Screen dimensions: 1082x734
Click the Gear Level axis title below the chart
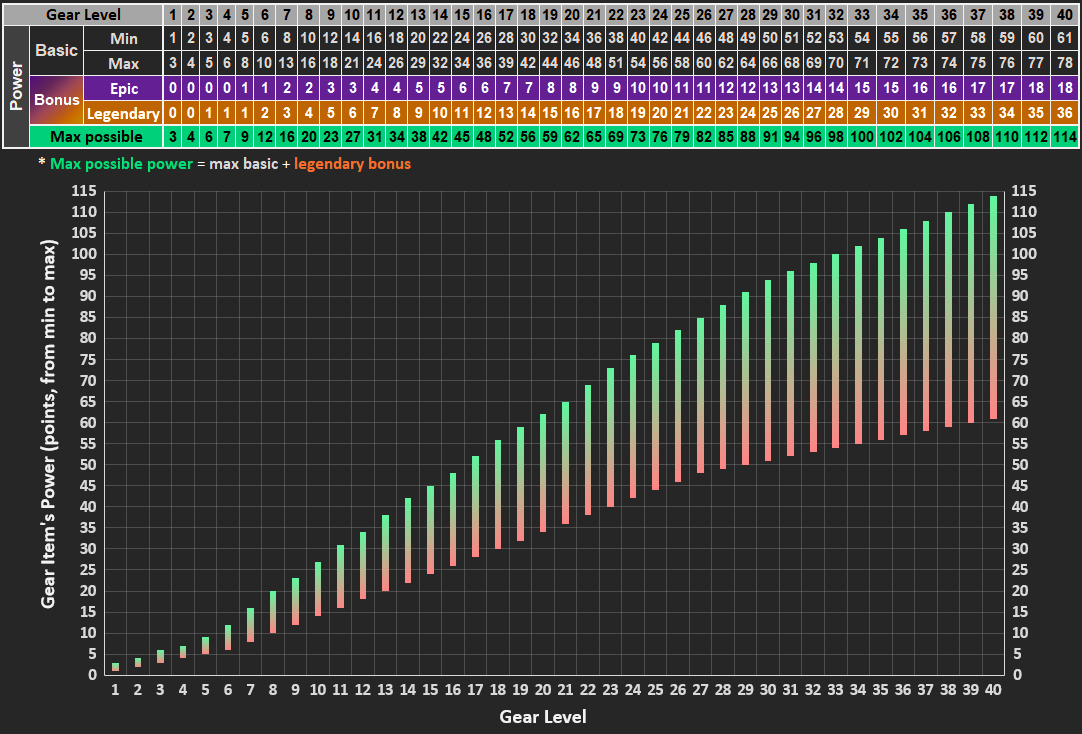(543, 716)
